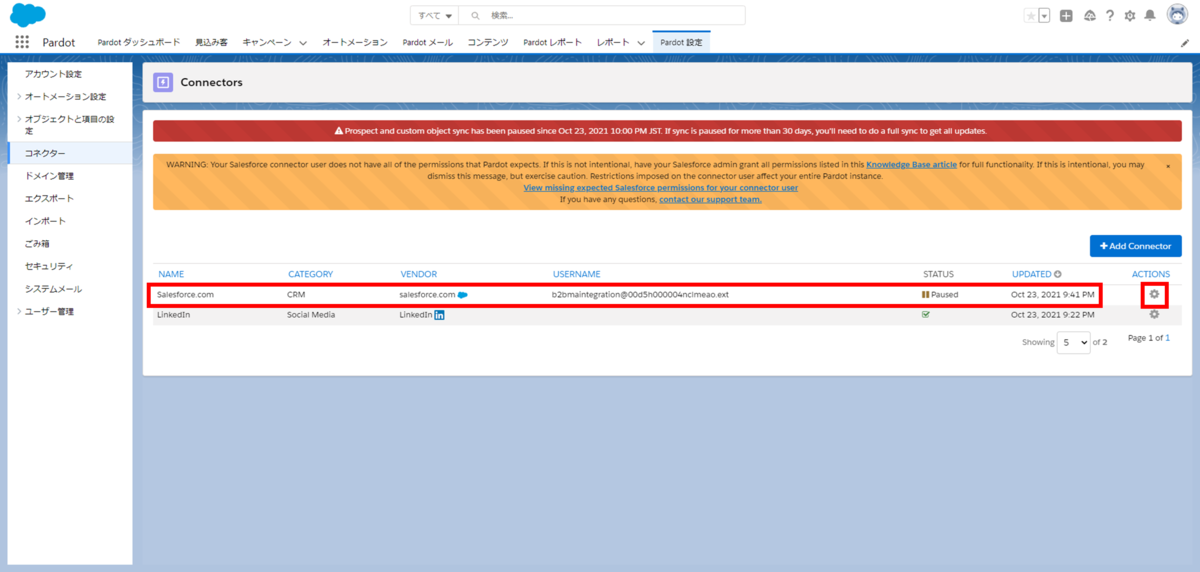
Task: Open gear actions for Salesforce.com connector
Action: (1154, 294)
